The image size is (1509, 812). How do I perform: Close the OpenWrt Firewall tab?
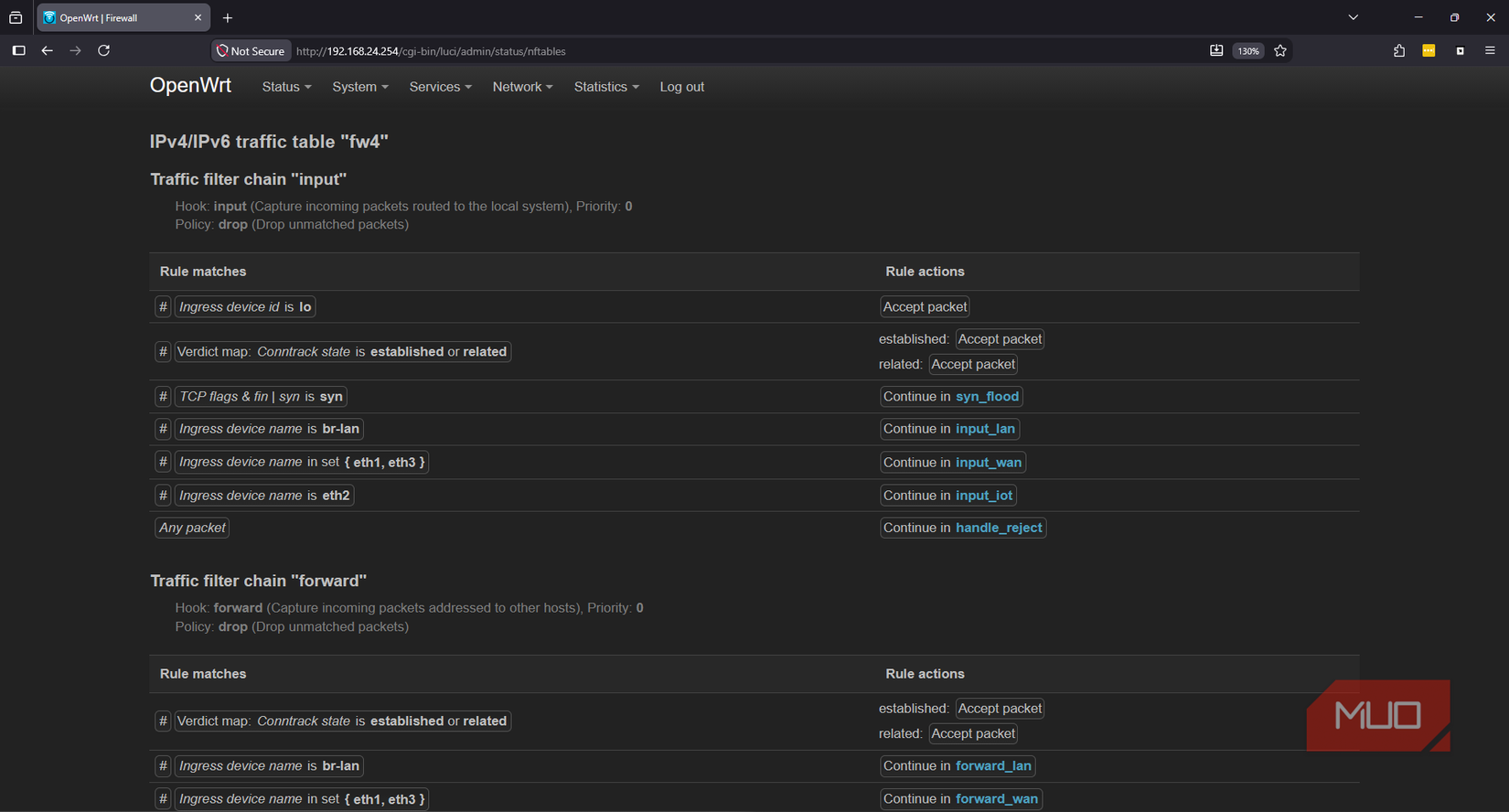[198, 17]
